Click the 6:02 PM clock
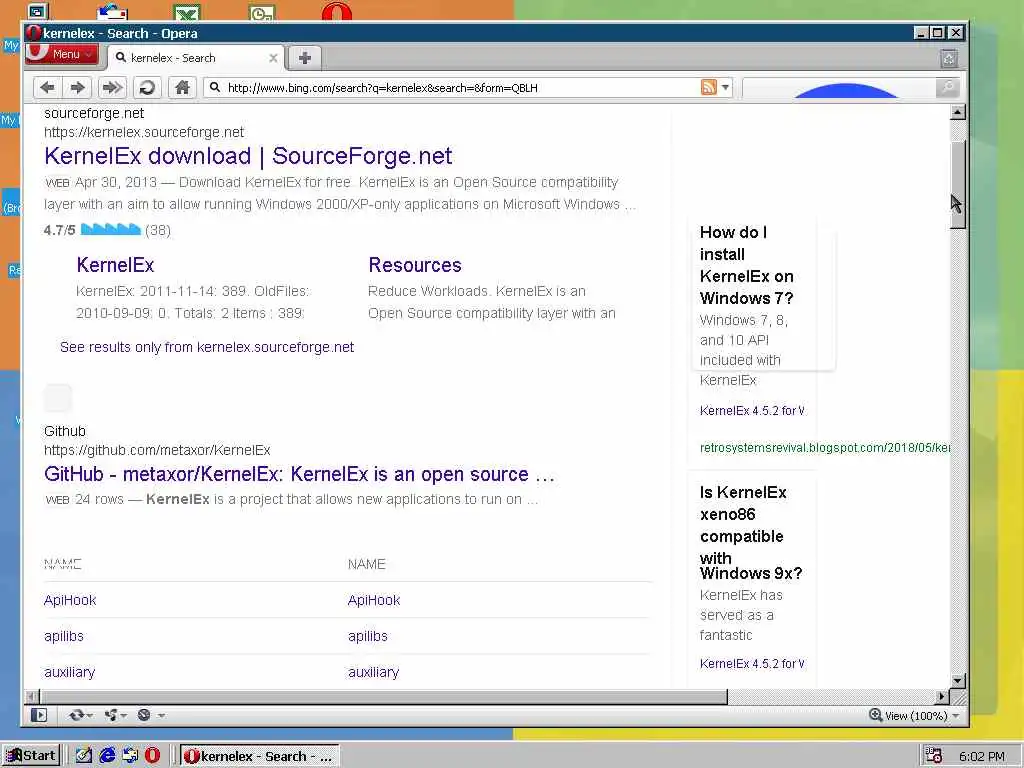 coord(982,756)
